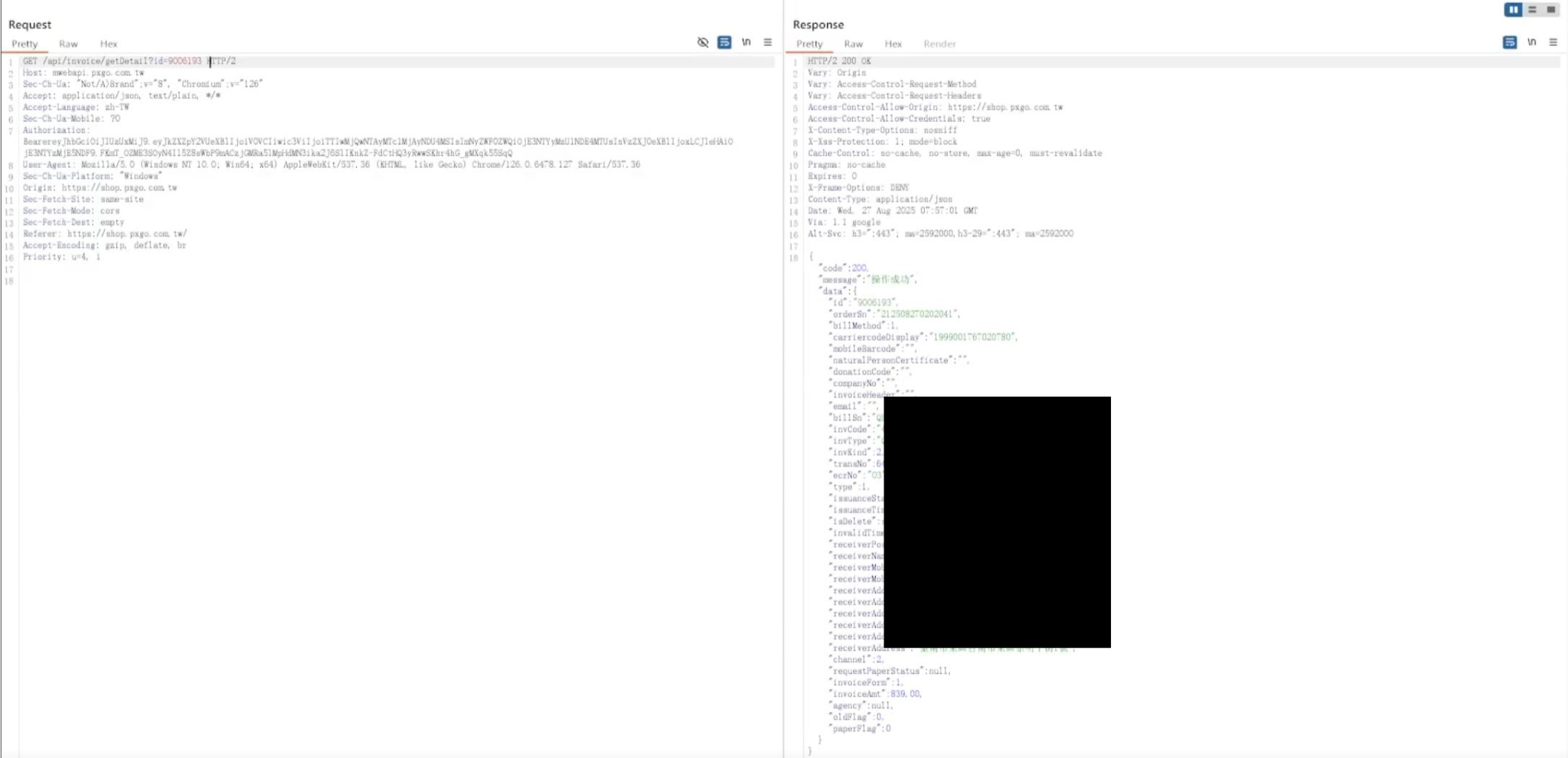Click the "billMethod":1 JSON field
The height and width of the screenshot is (758, 1568).
pos(864,325)
